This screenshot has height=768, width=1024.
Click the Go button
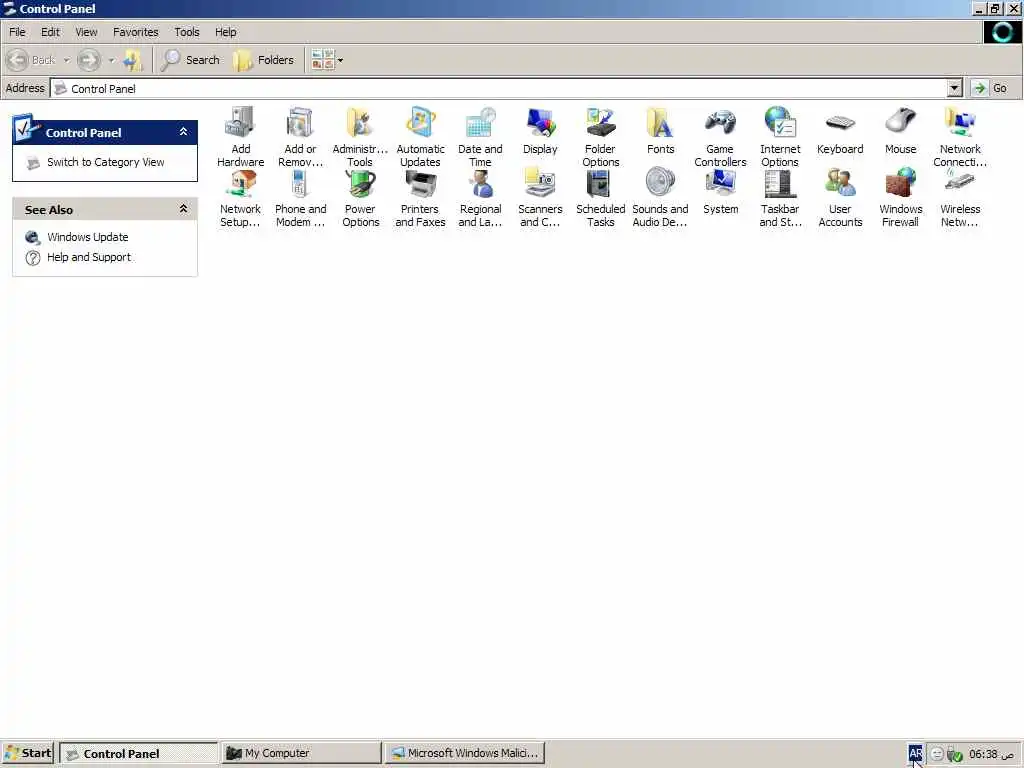pos(991,88)
